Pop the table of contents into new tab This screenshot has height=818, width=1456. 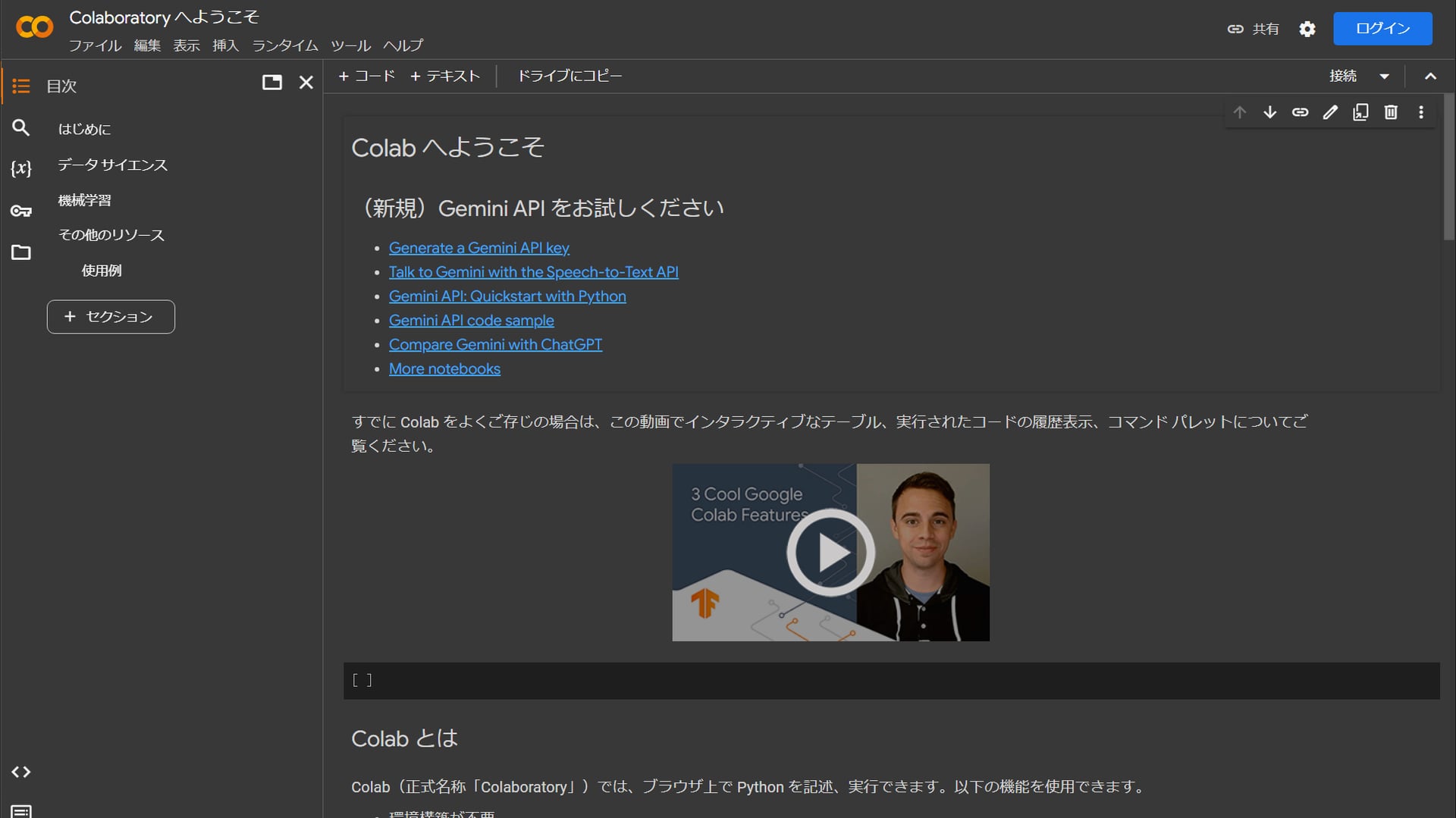272,82
